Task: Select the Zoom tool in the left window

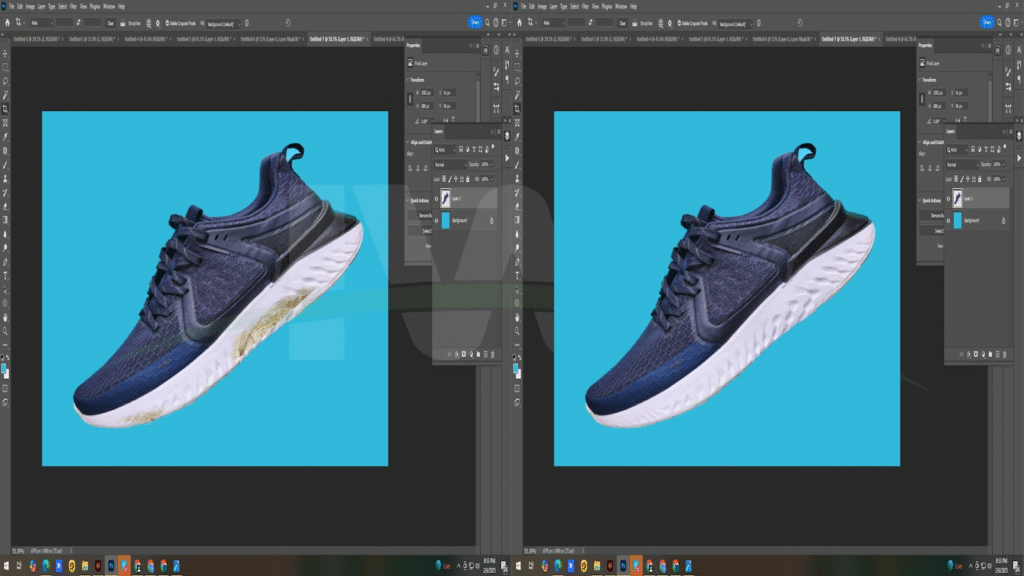Action: [6, 331]
